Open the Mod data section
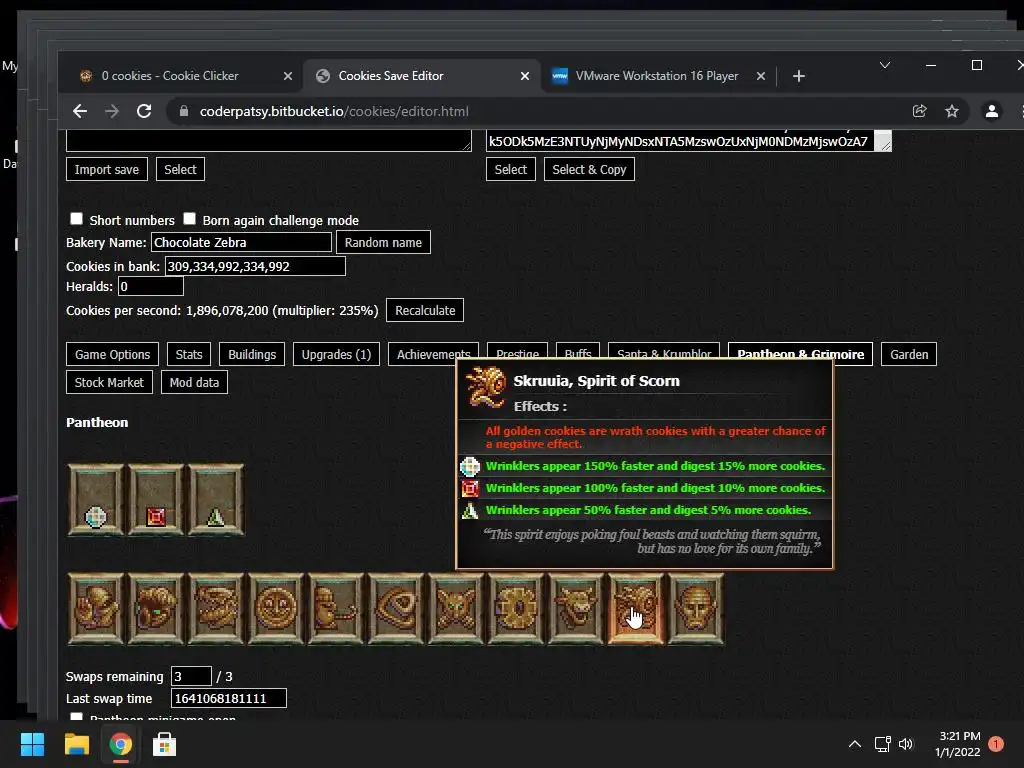1024x768 pixels. (194, 382)
